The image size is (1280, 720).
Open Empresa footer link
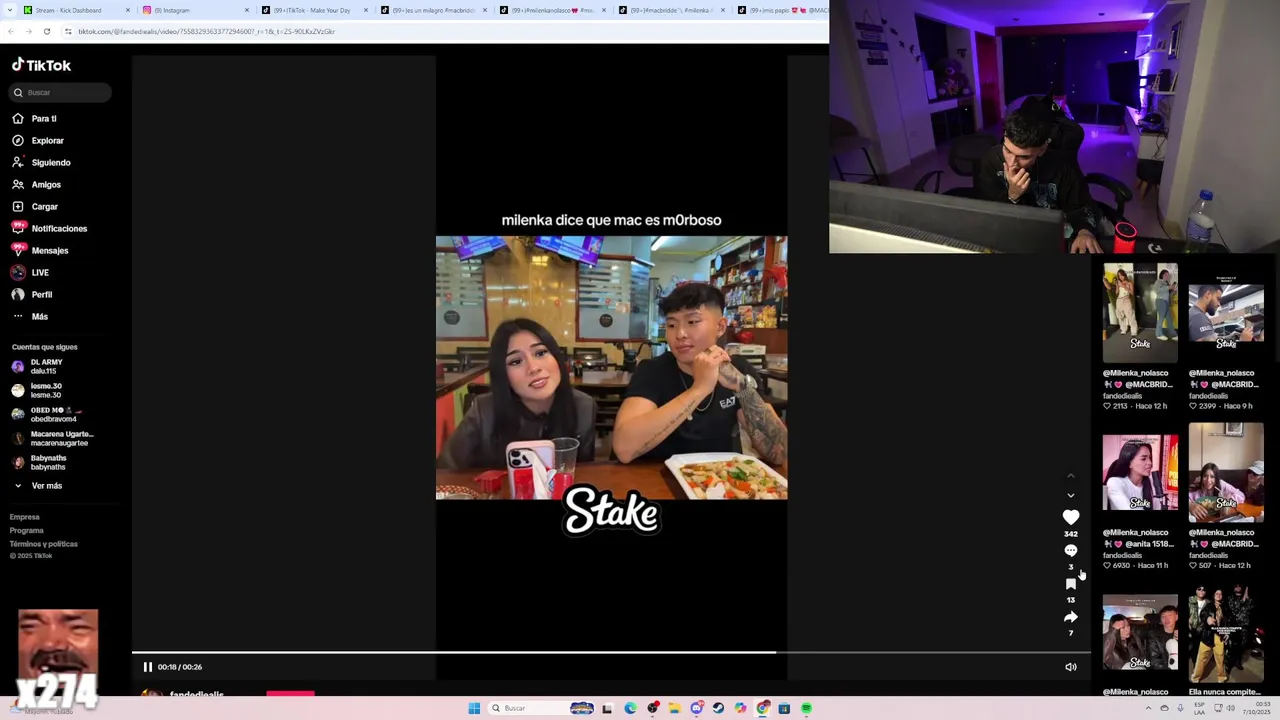(x=25, y=517)
